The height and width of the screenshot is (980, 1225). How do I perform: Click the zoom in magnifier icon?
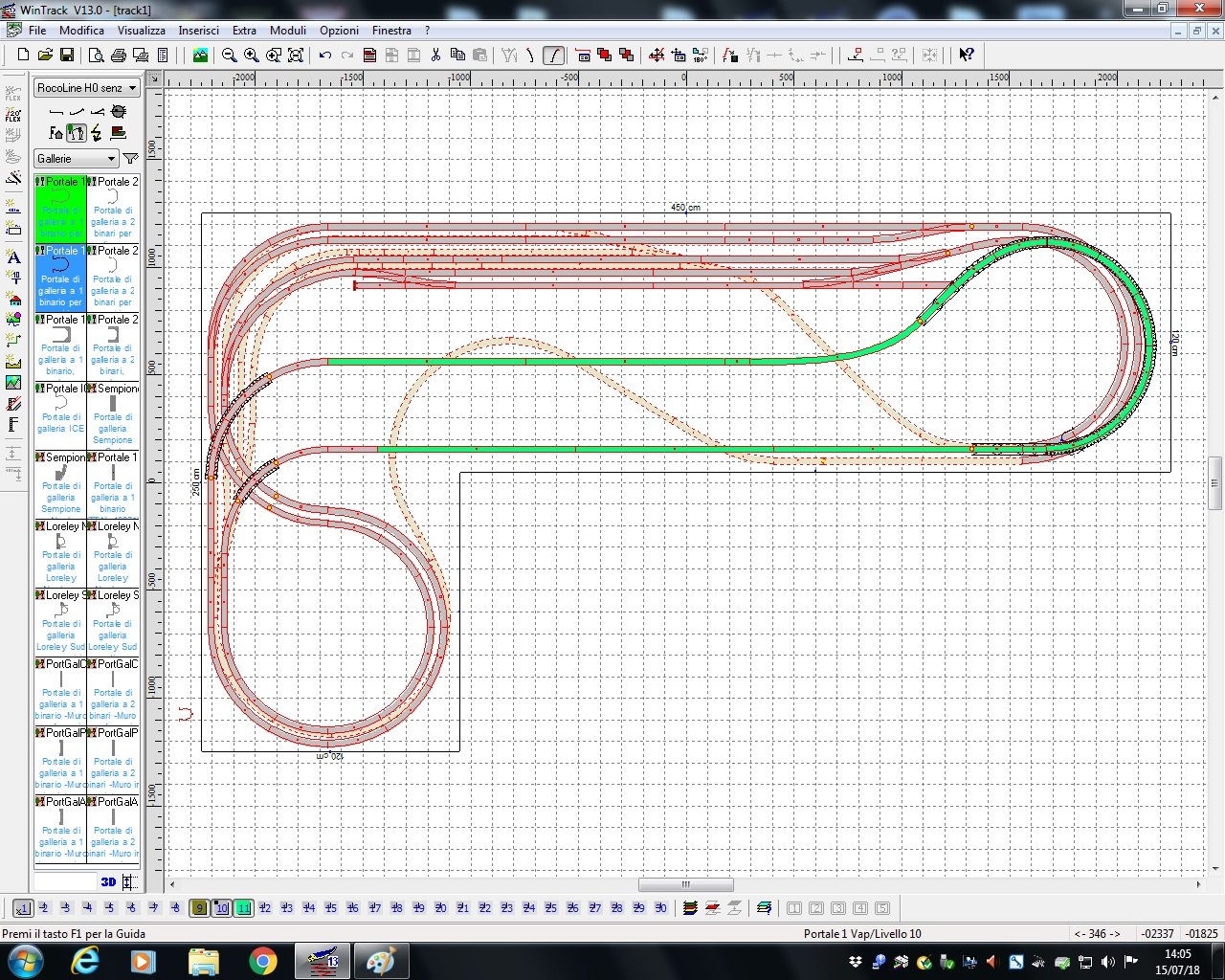coord(251,56)
